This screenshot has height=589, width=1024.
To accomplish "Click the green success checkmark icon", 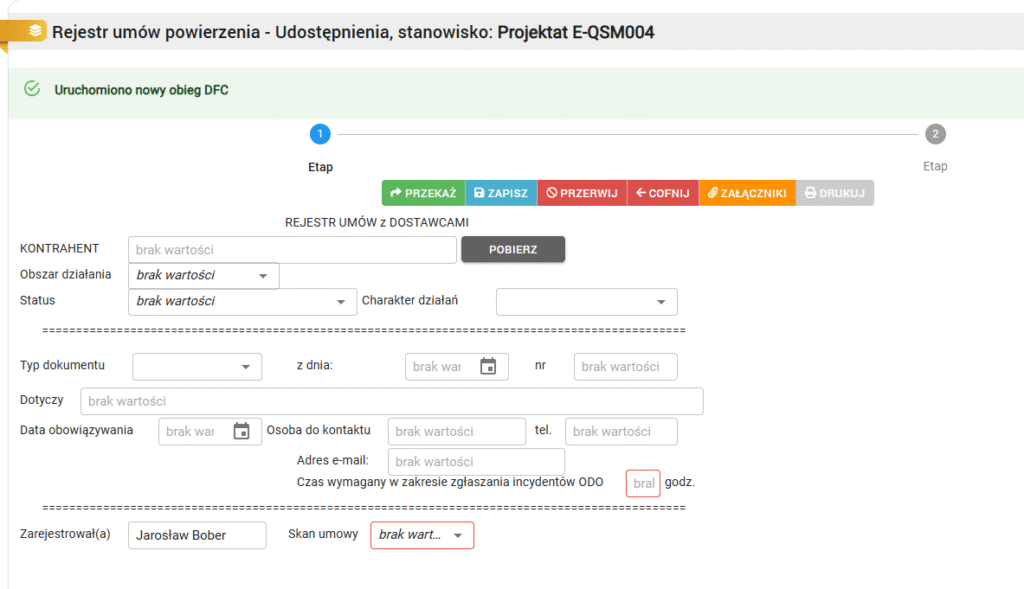I will [x=32, y=90].
